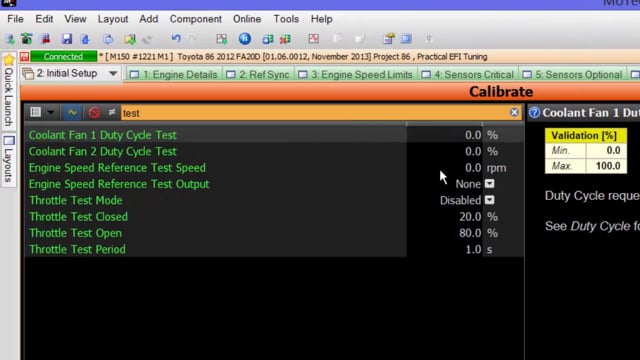Open the Quick Launch side panel
The width and height of the screenshot is (640, 360).
tap(9, 91)
